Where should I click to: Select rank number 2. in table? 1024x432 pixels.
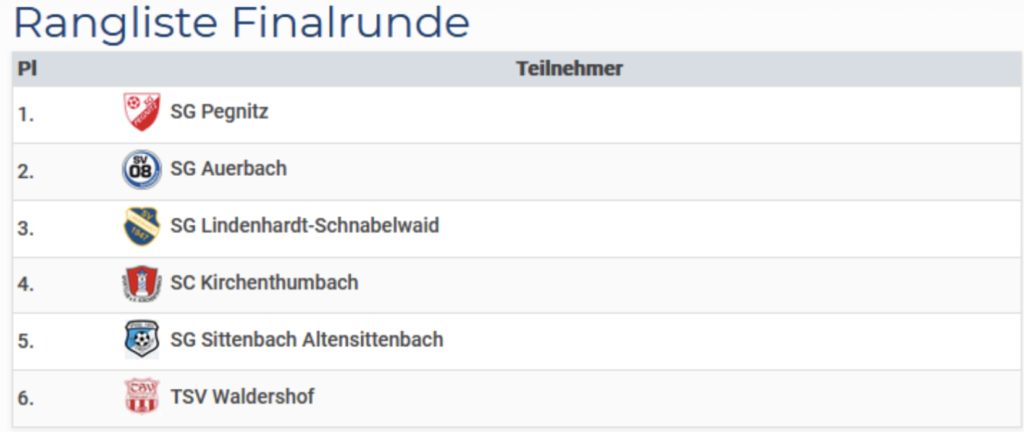tap(26, 170)
